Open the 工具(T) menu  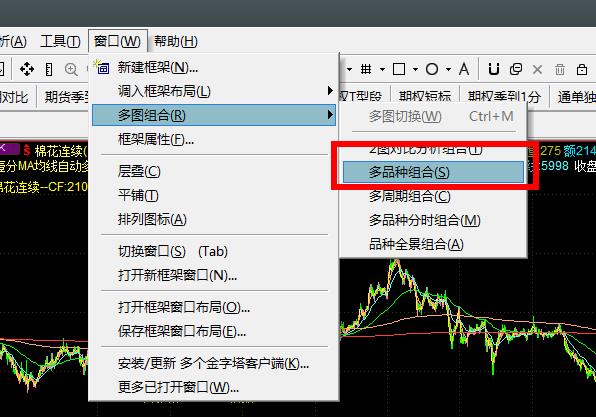pyautogui.click(x=60, y=41)
